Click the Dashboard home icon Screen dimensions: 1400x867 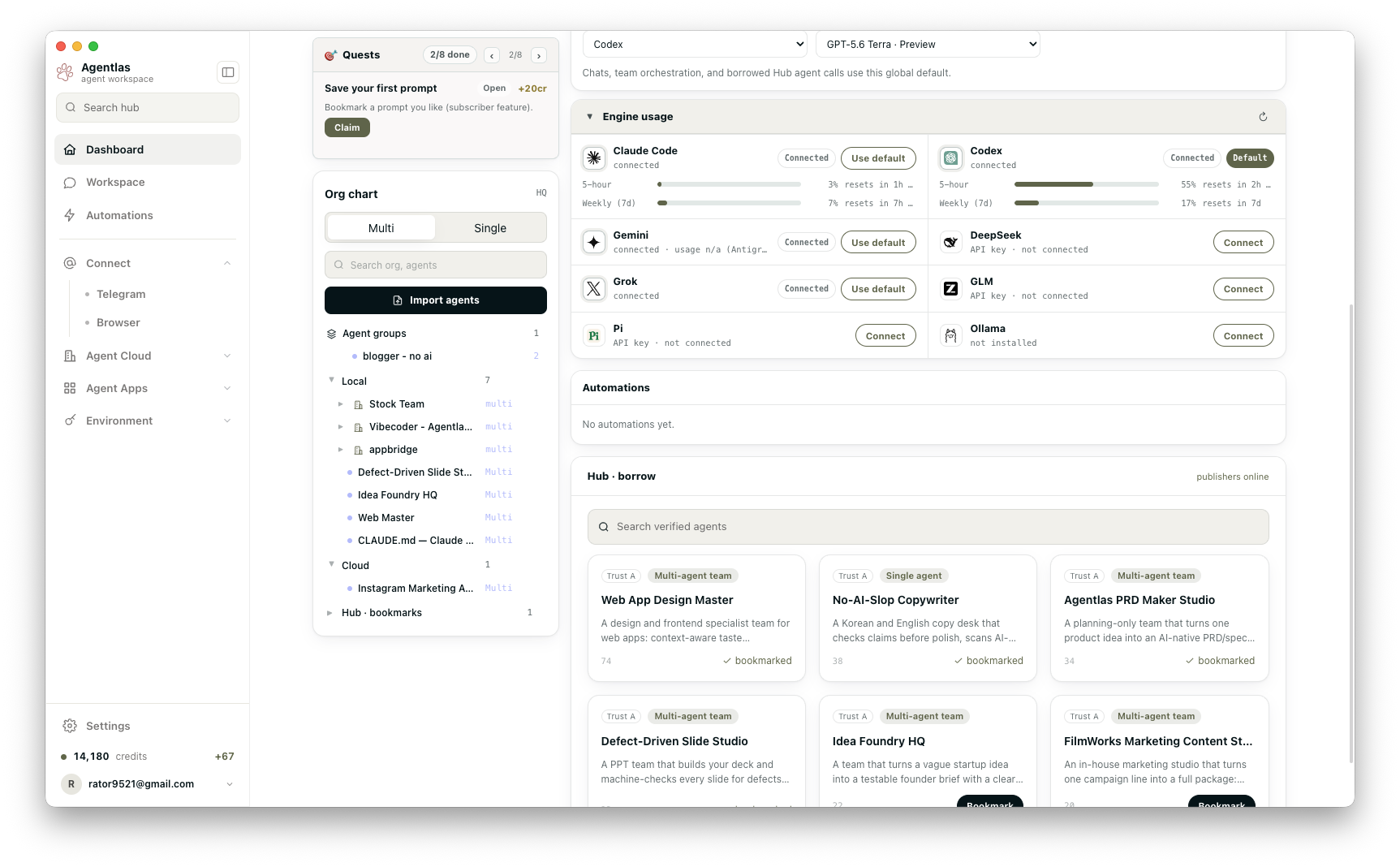[x=70, y=149]
